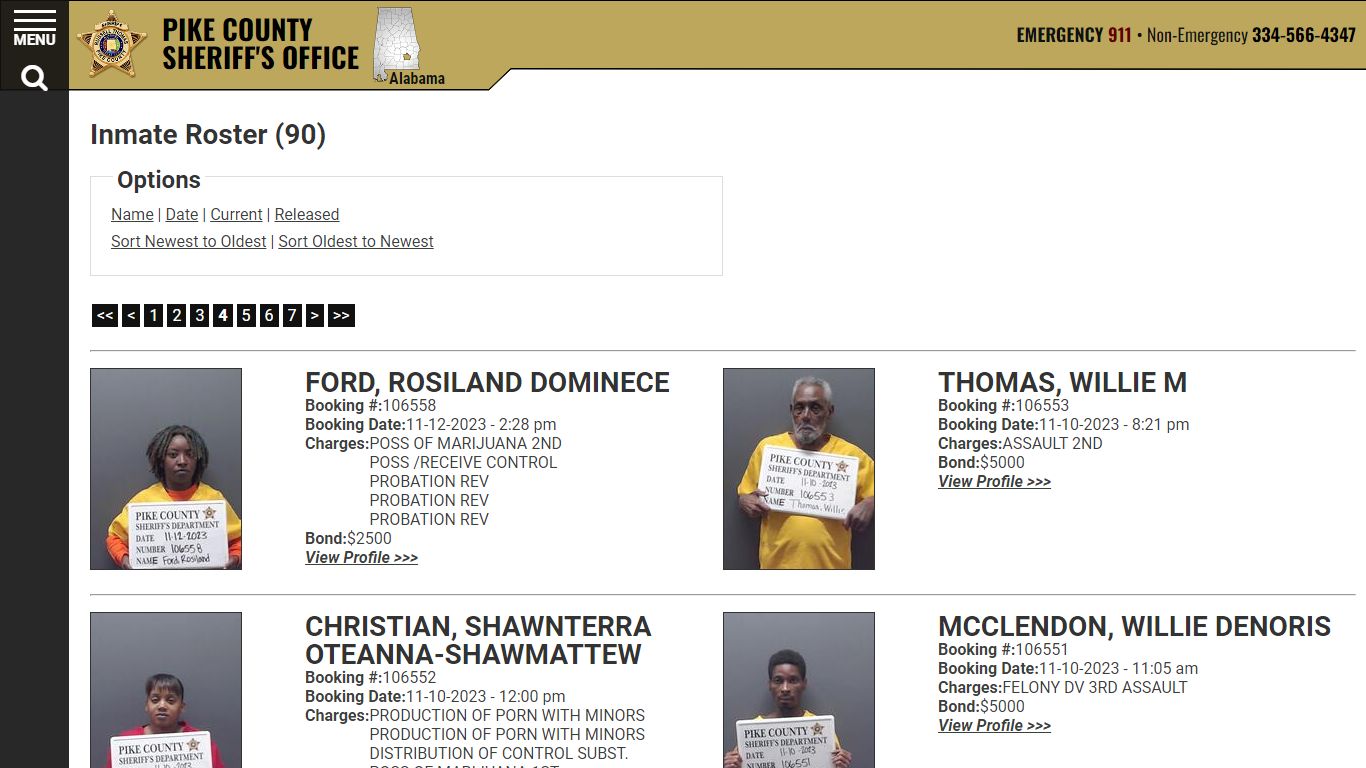Click the Inmate Roster (90) heading
This screenshot has height=768, width=1366.
point(208,135)
